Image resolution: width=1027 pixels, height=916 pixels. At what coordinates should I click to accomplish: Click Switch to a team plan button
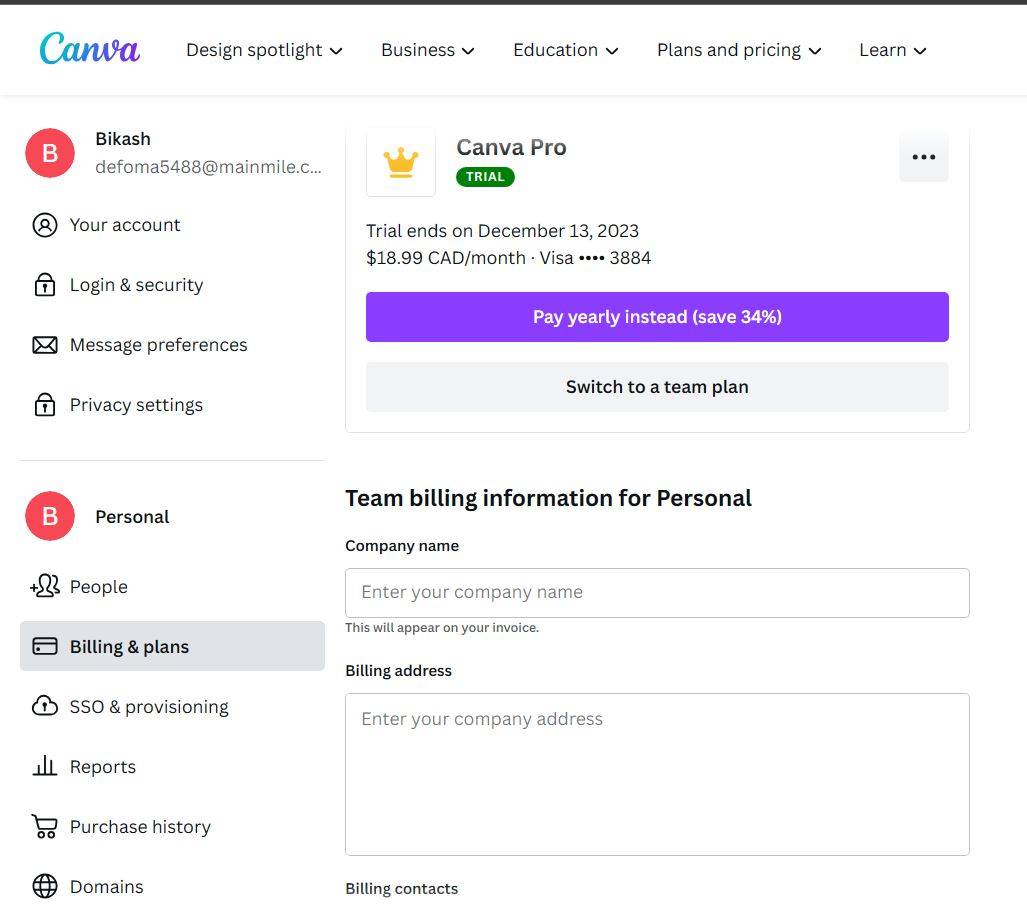657,387
